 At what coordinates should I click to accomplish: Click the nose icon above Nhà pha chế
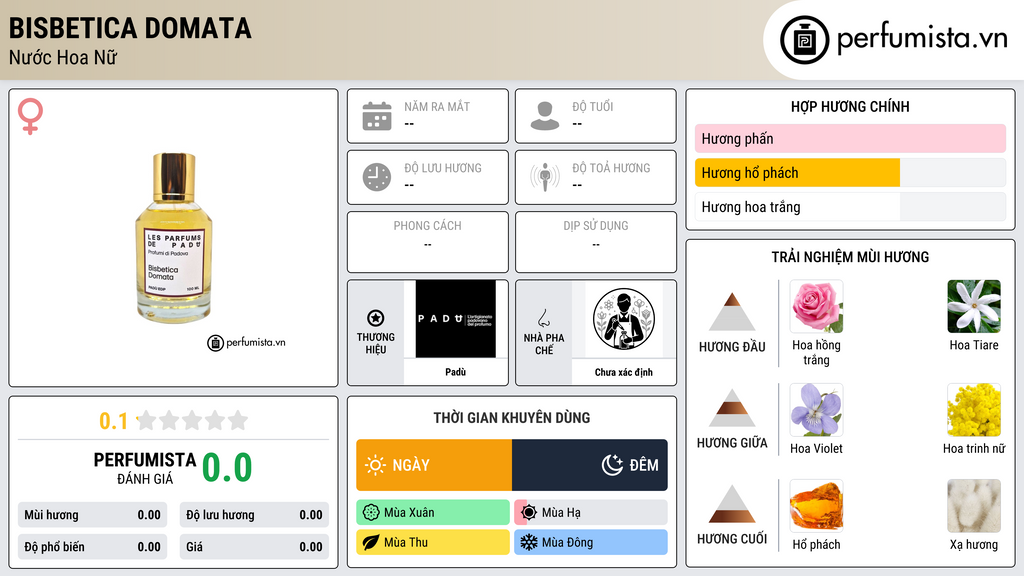pyautogui.click(x=543, y=318)
